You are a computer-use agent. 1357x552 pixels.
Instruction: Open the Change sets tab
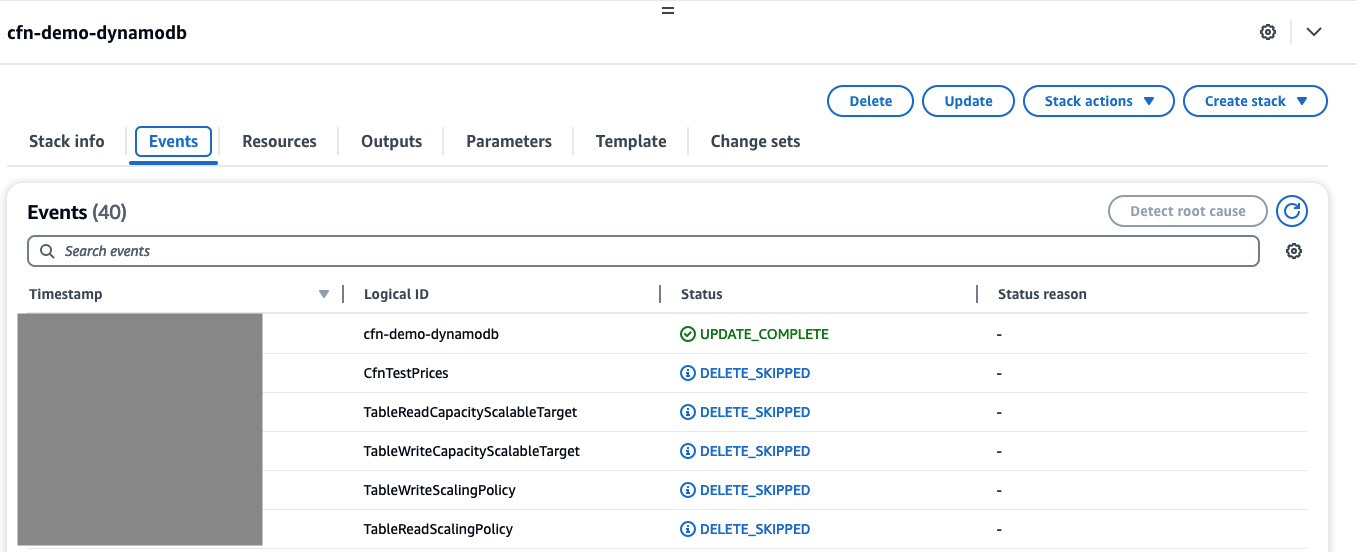755,141
